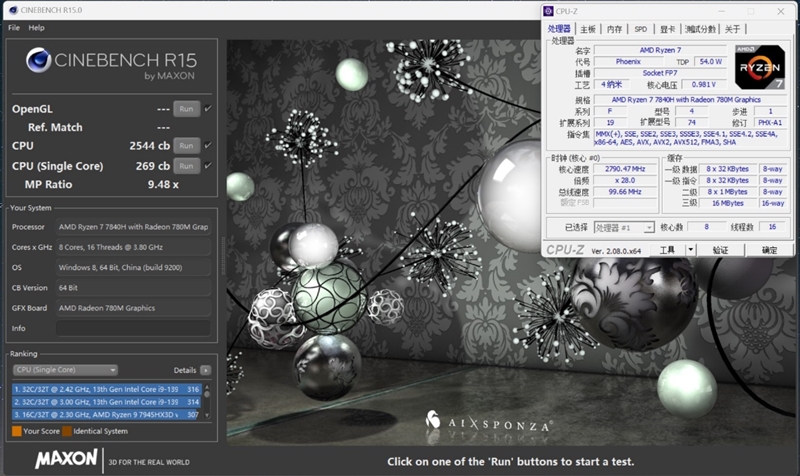Open the File menu in Cinebench
800x476 pixels.
(x=14, y=28)
